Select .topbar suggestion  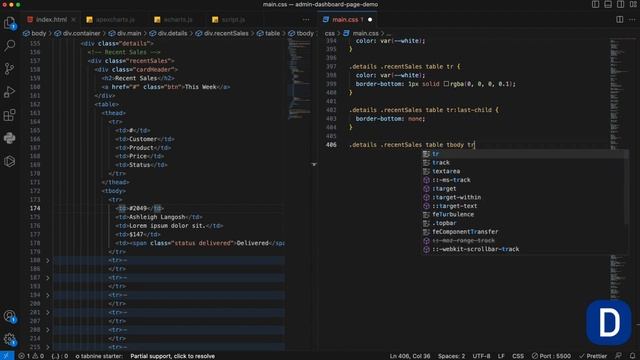point(525,223)
